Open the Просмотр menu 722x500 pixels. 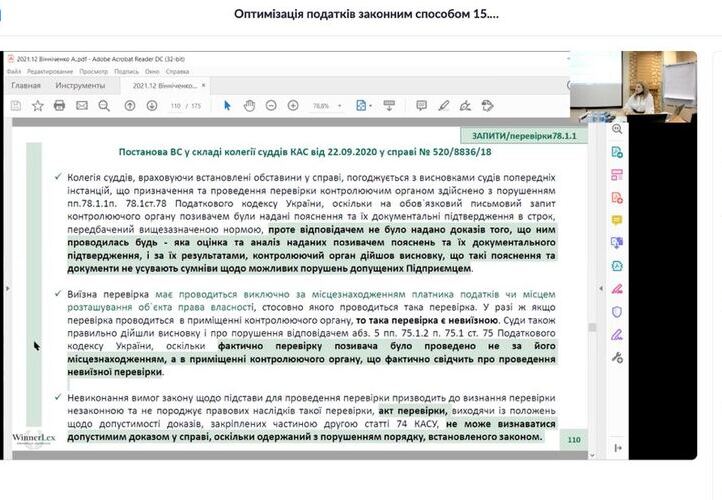point(93,72)
